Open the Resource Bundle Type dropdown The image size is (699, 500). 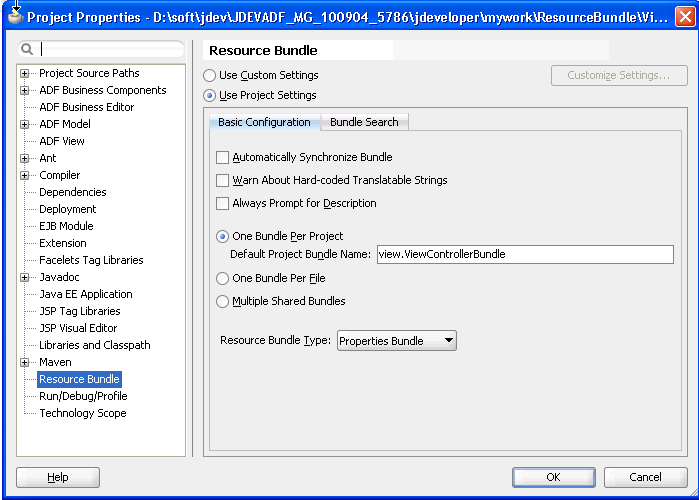point(397,341)
